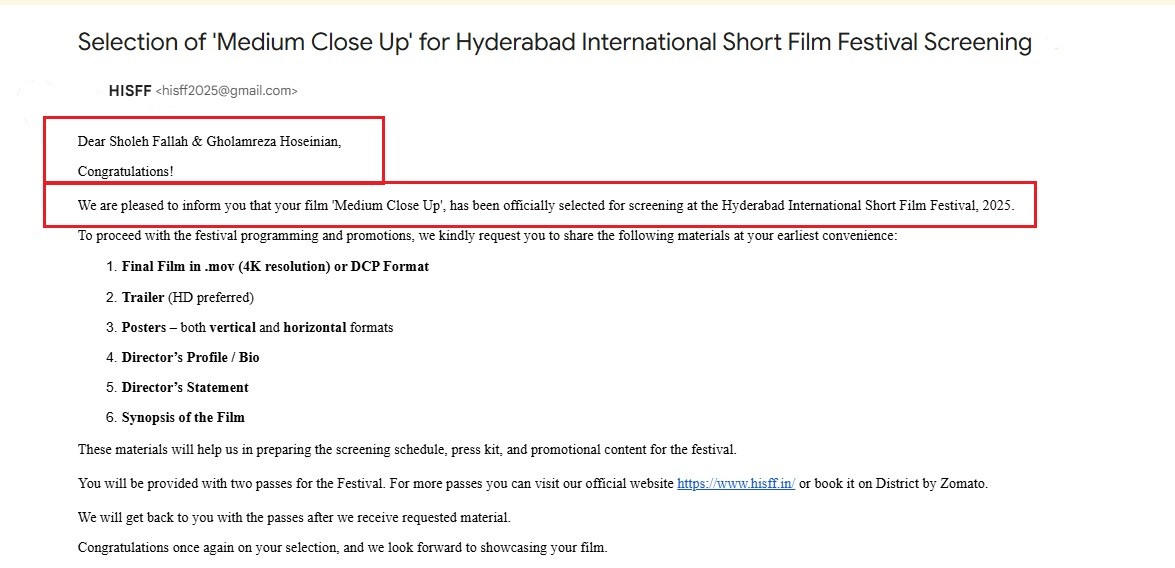1175x568 pixels.
Task: Click the 'Congratulations!' line under the greeting
Action: (x=125, y=171)
